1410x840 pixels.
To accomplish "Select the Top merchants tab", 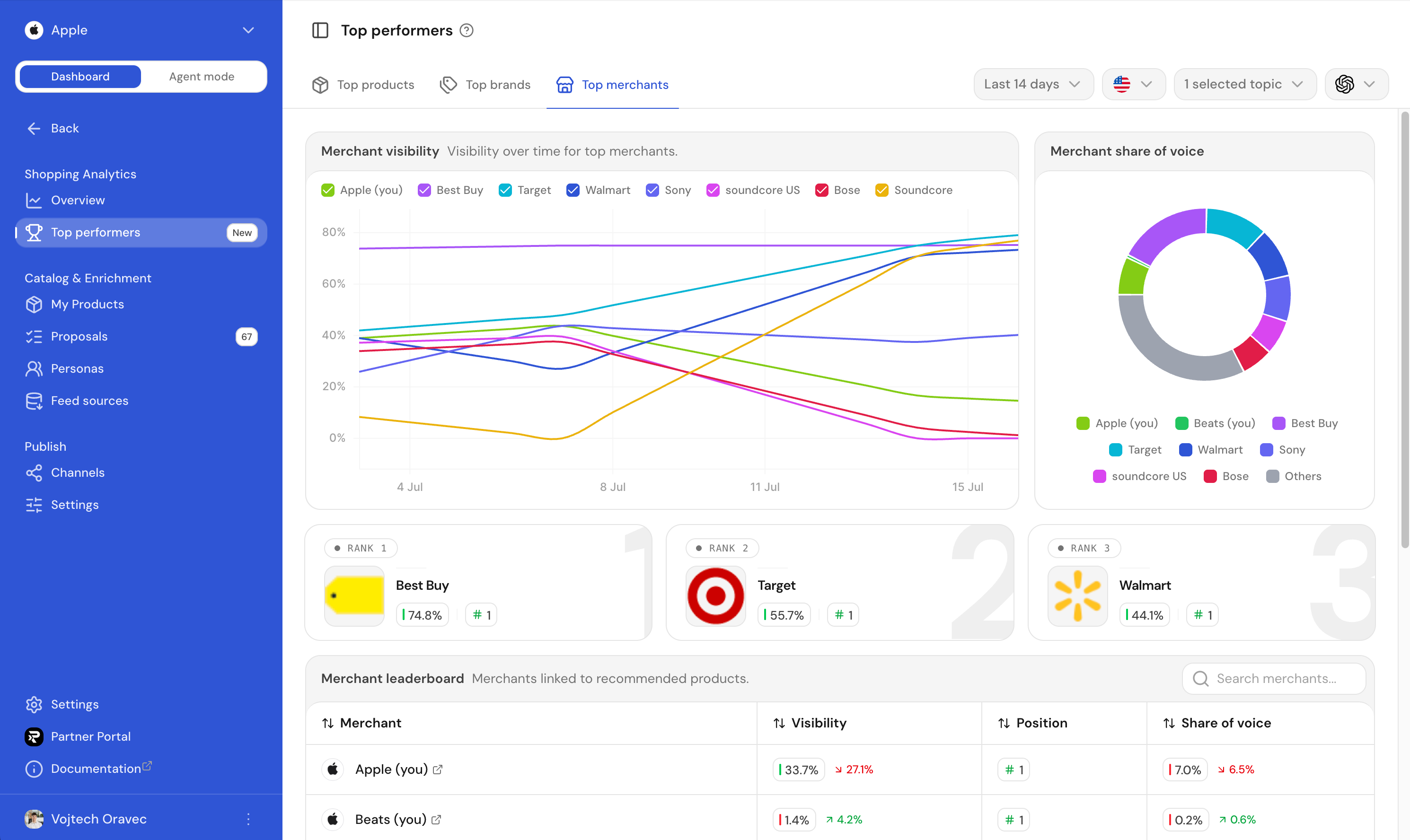I will pos(612,85).
